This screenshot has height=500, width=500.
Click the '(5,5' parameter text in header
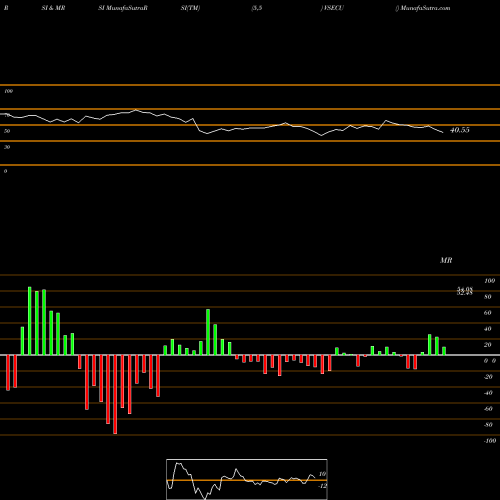click(x=257, y=8)
